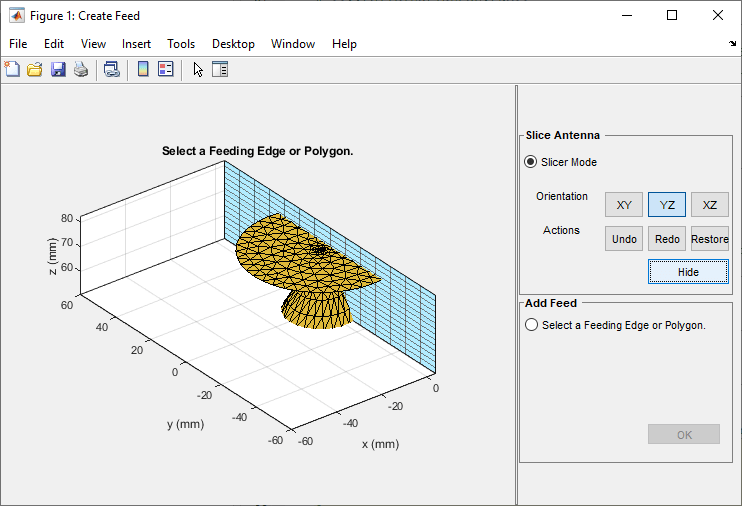Click the Print Figure icon
This screenshot has width=742, height=506.
coord(81,69)
